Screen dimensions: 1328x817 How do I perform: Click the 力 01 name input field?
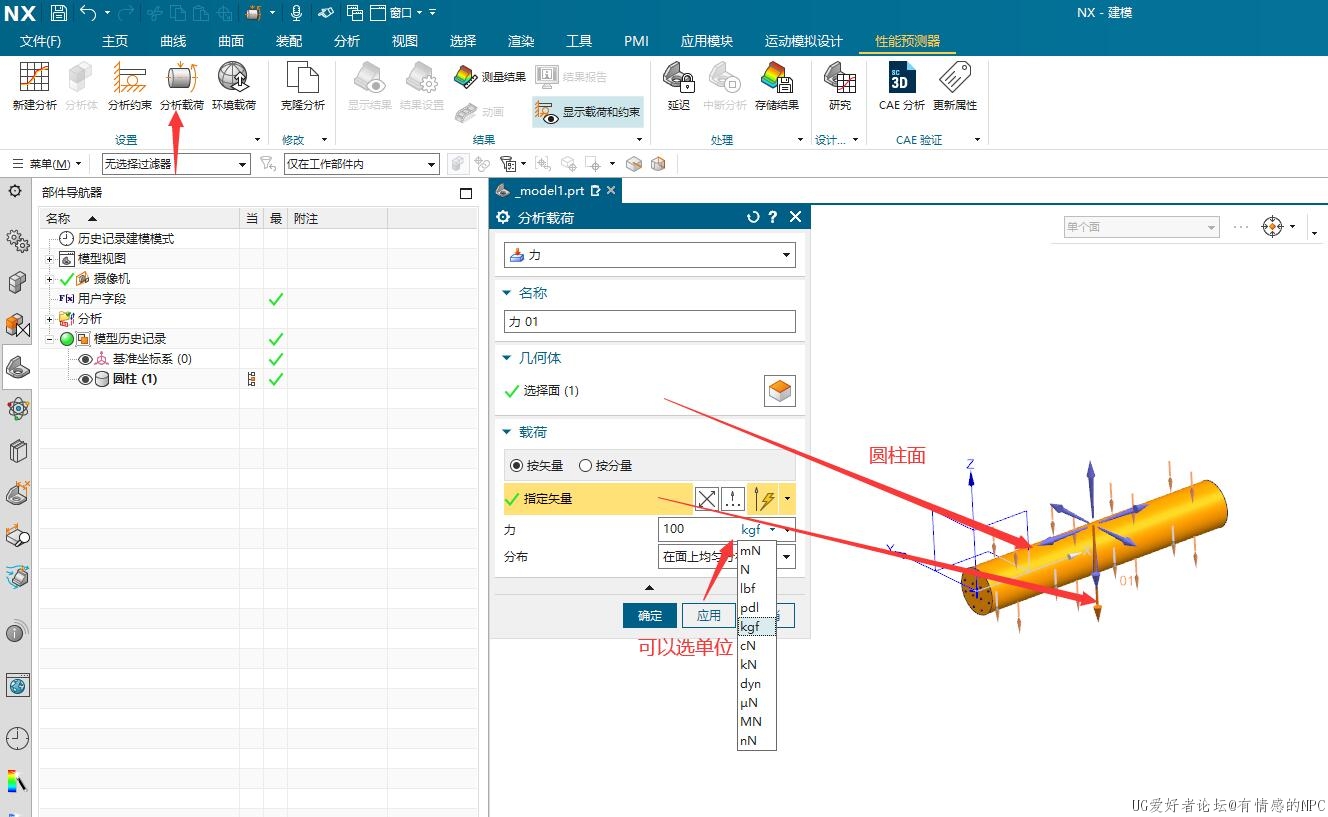pyautogui.click(x=650, y=322)
